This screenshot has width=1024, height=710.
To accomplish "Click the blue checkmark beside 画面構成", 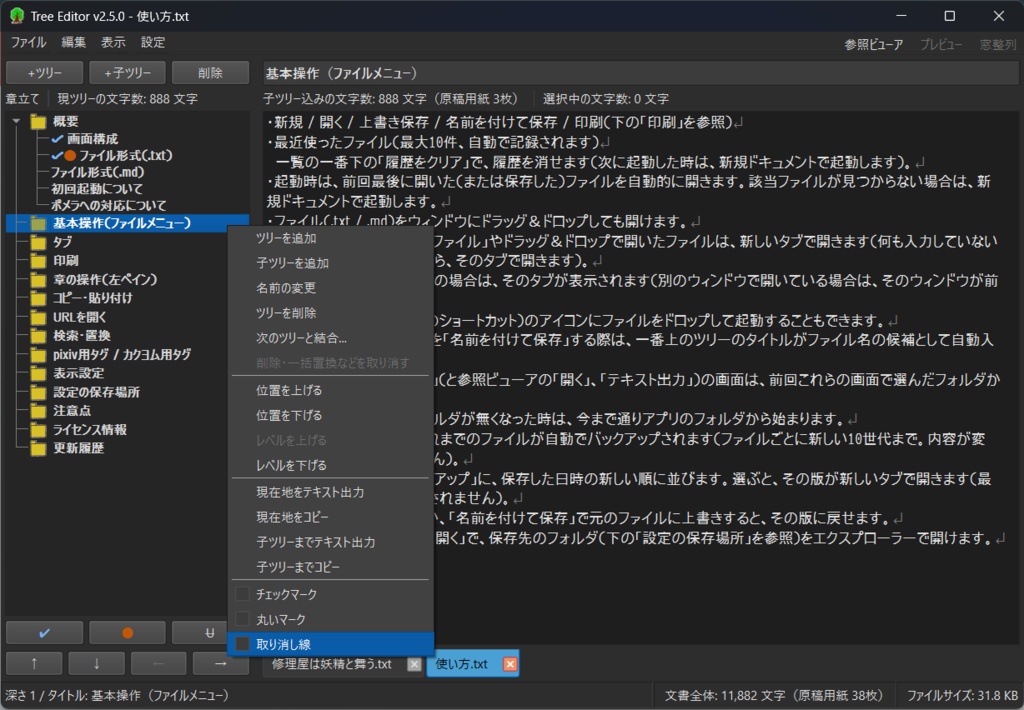I will (x=57, y=138).
